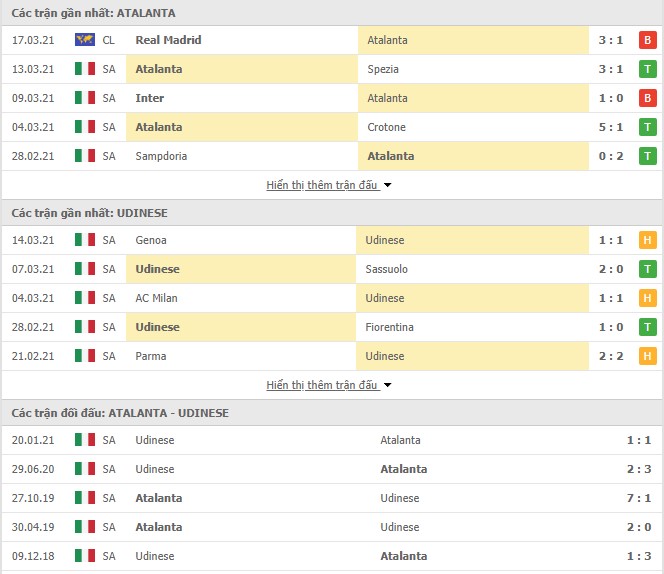
Task: Click the red B badge for Real Madrid match
Action: pyautogui.click(x=647, y=40)
